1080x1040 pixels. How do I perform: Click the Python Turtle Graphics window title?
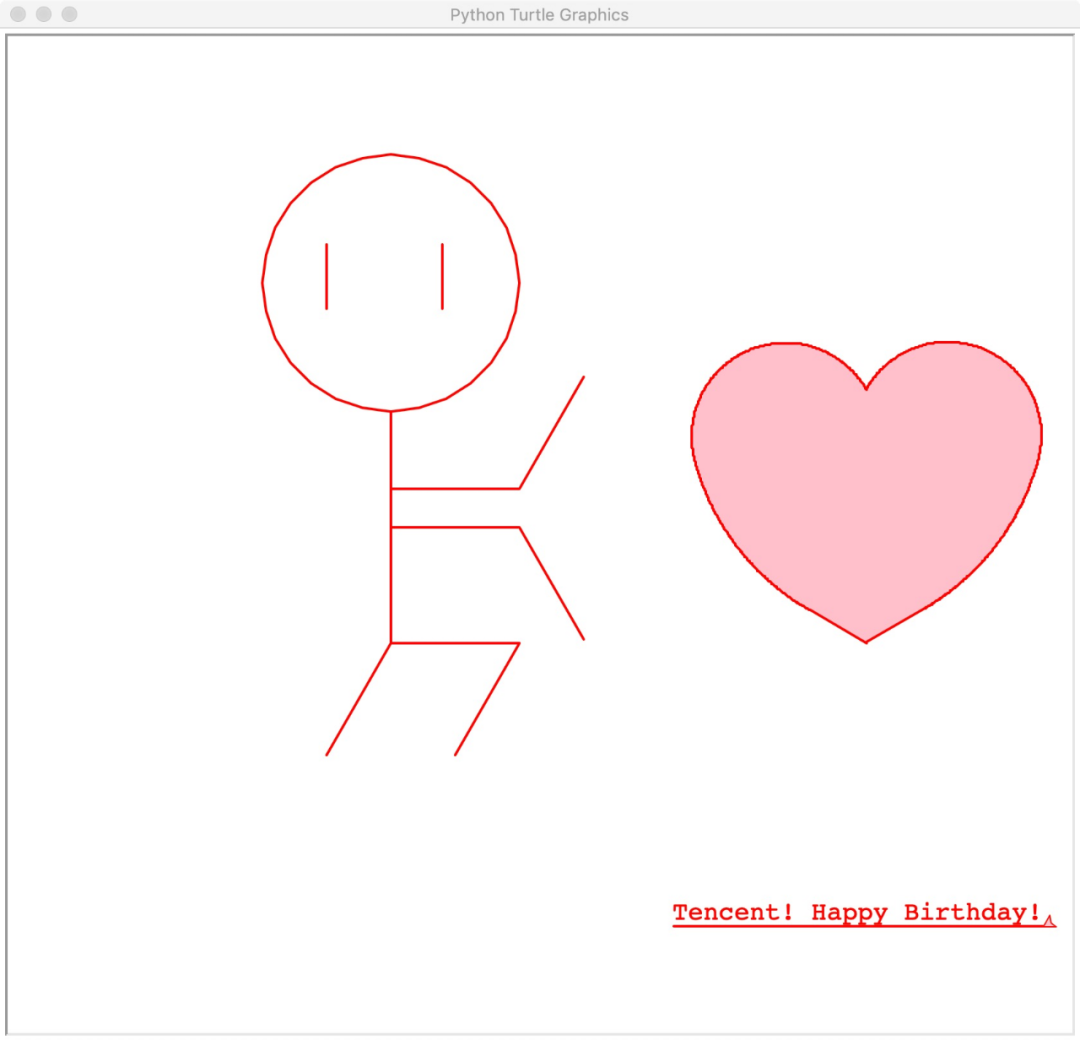click(x=539, y=15)
